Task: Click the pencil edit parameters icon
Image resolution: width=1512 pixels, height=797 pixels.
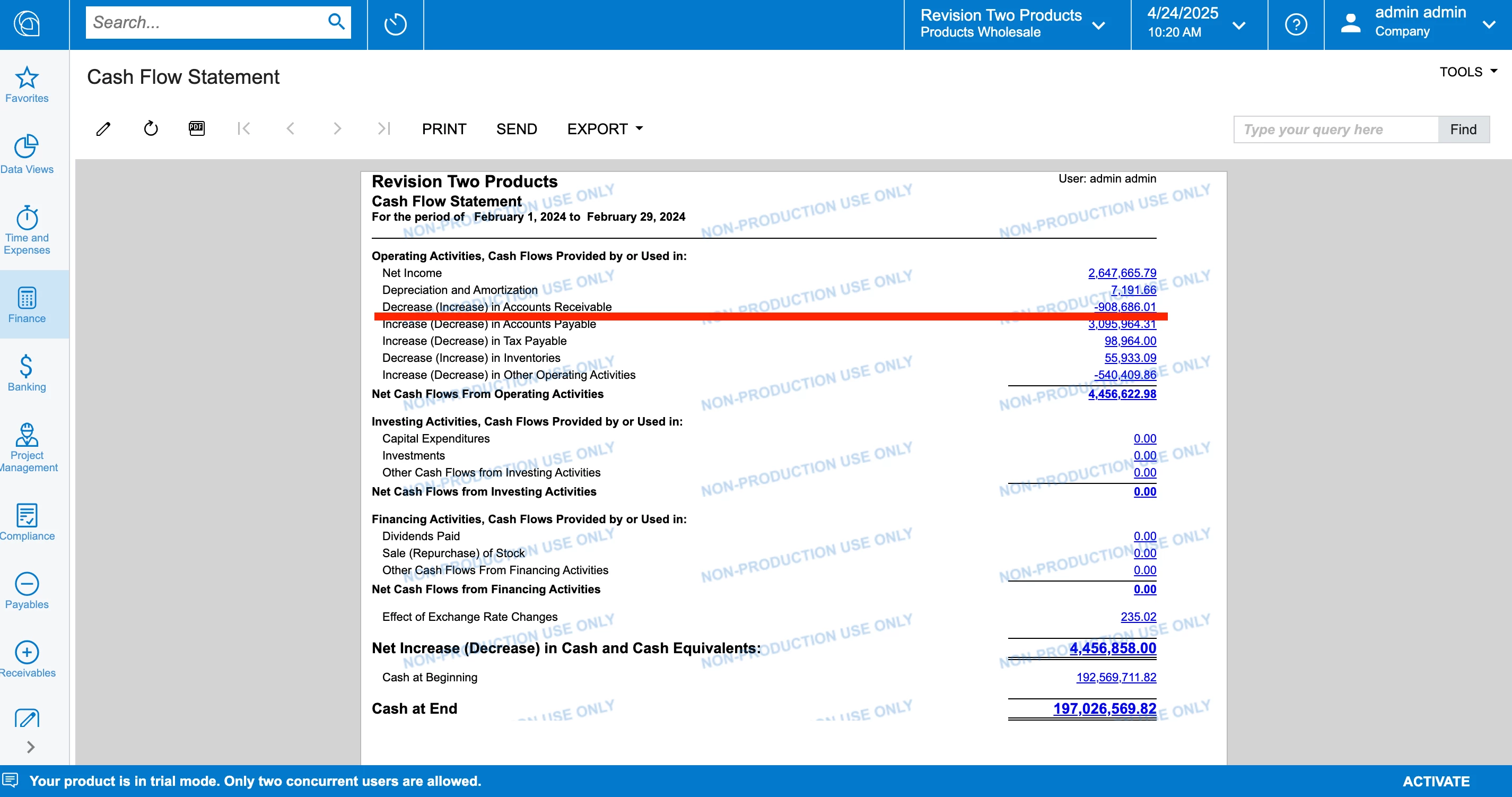Action: 103,128
